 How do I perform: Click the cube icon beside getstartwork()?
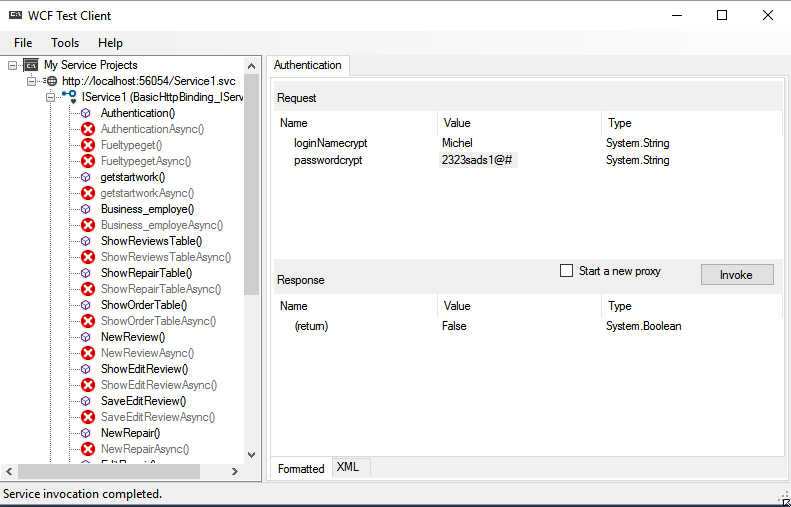86,177
